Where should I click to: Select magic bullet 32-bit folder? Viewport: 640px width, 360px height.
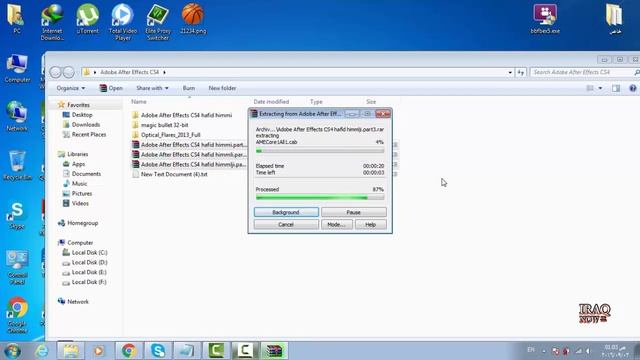pos(160,125)
